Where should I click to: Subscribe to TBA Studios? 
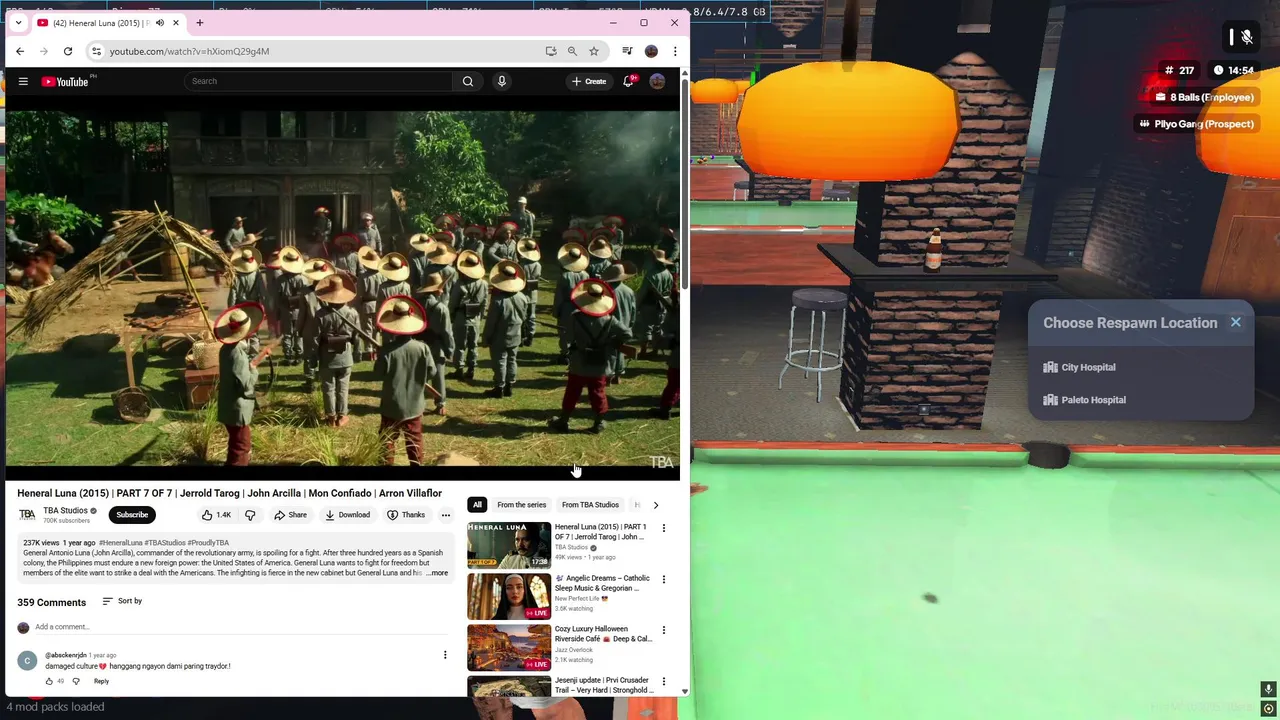tap(132, 515)
